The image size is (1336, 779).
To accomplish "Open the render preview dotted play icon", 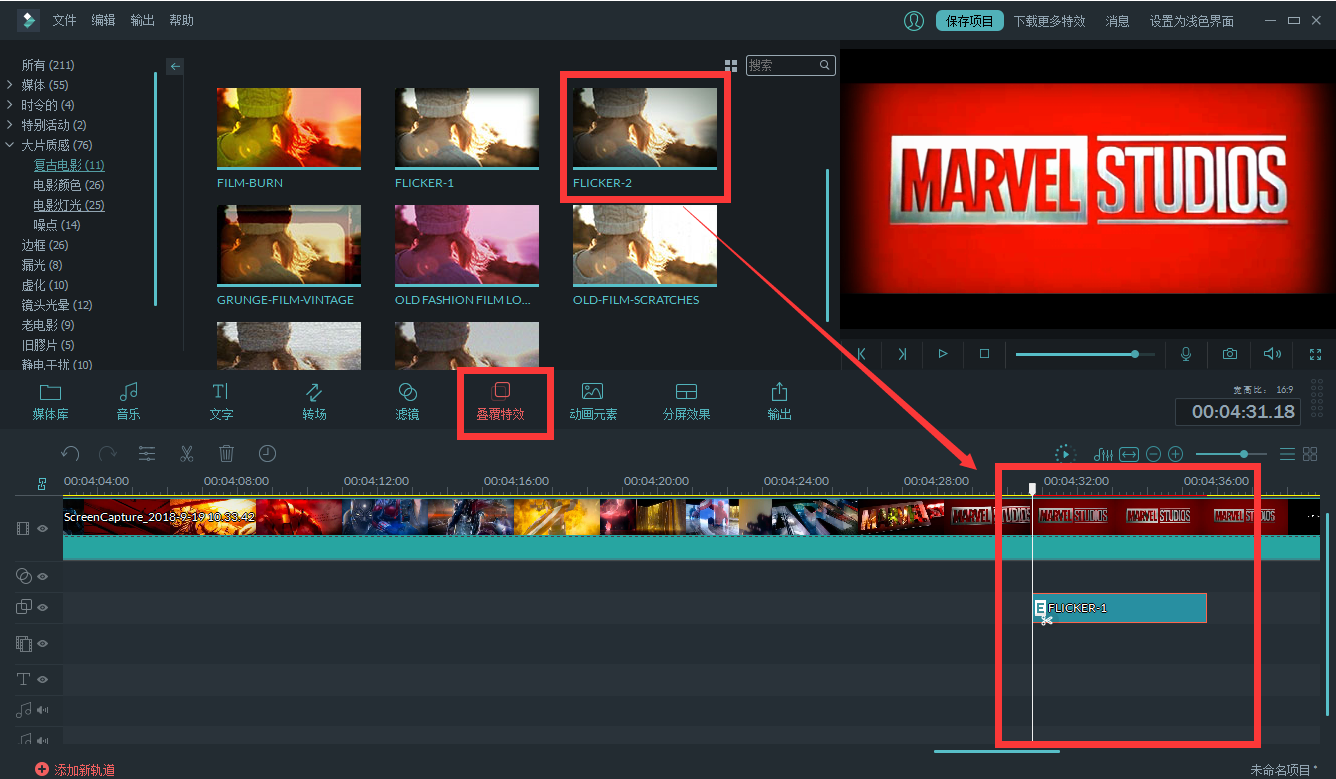I will [1065, 454].
